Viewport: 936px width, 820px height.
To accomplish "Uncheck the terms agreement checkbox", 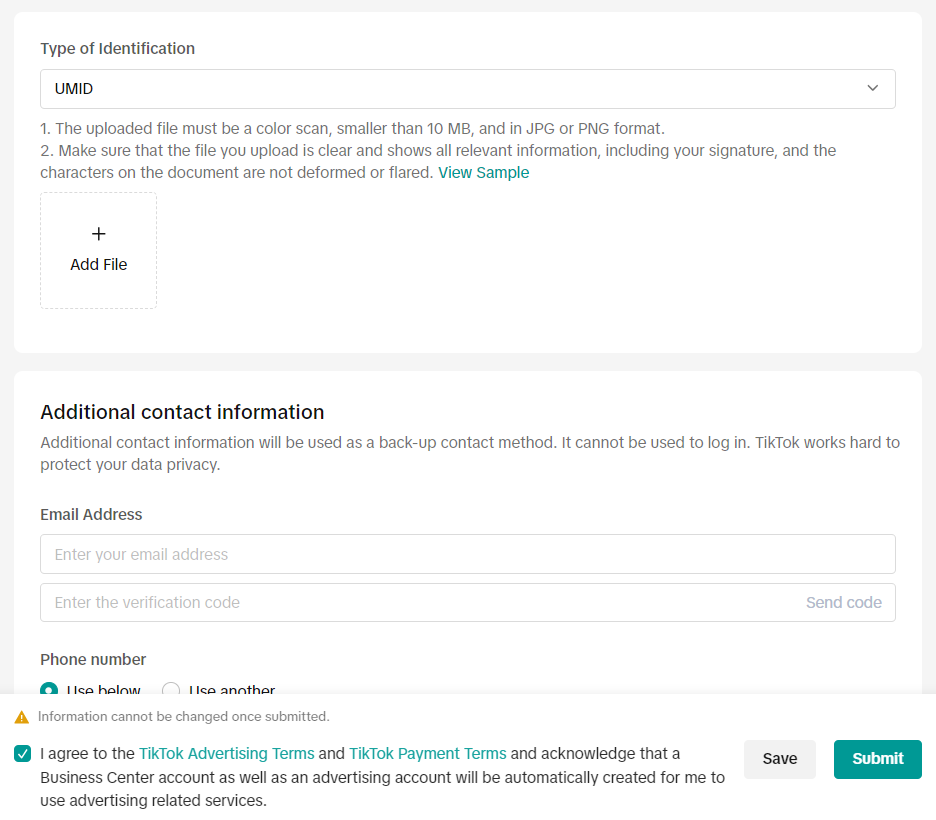I will click(x=23, y=754).
